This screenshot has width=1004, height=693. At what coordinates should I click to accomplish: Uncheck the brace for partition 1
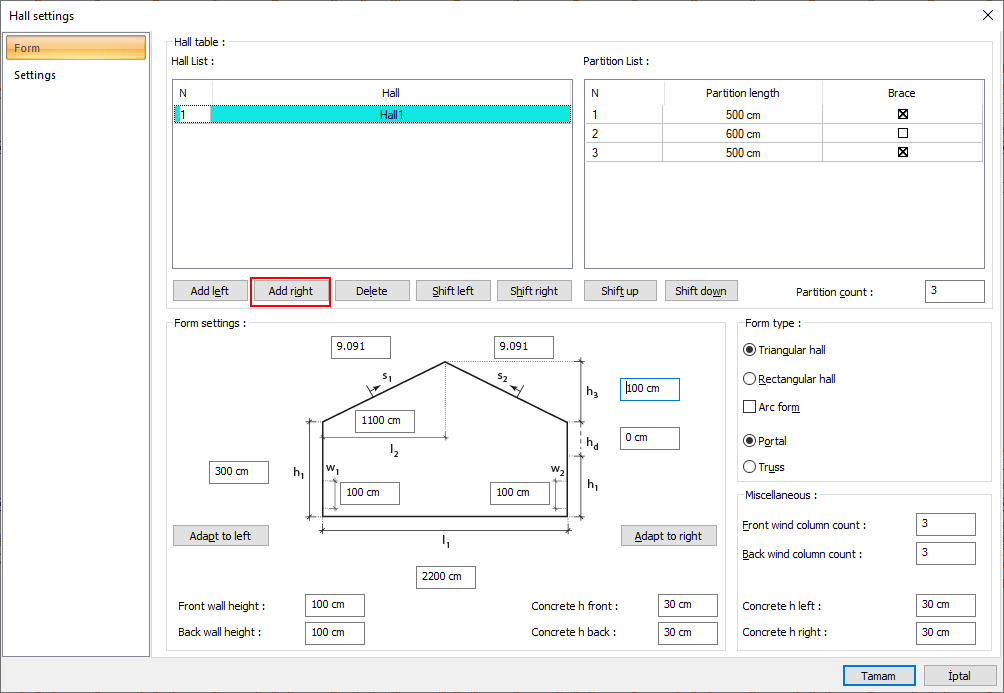903,114
